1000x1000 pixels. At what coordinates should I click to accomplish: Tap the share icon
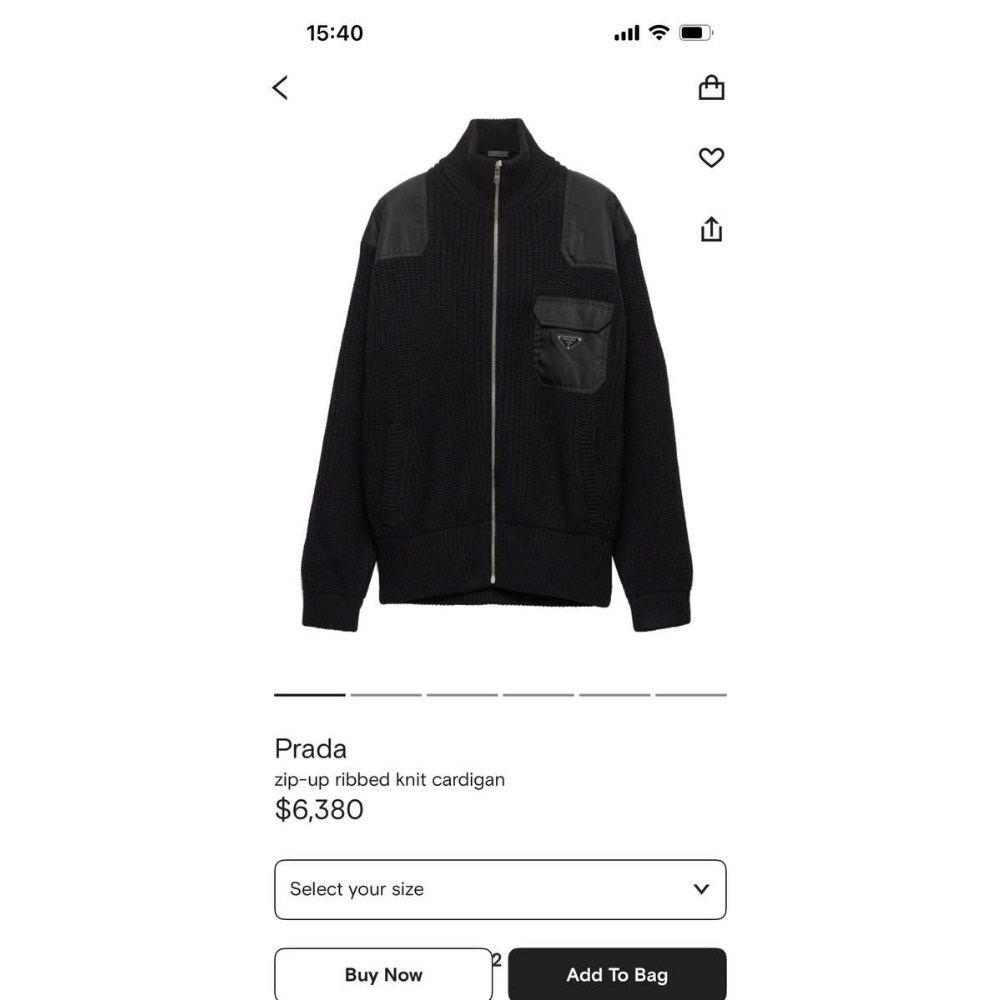pyautogui.click(x=711, y=229)
